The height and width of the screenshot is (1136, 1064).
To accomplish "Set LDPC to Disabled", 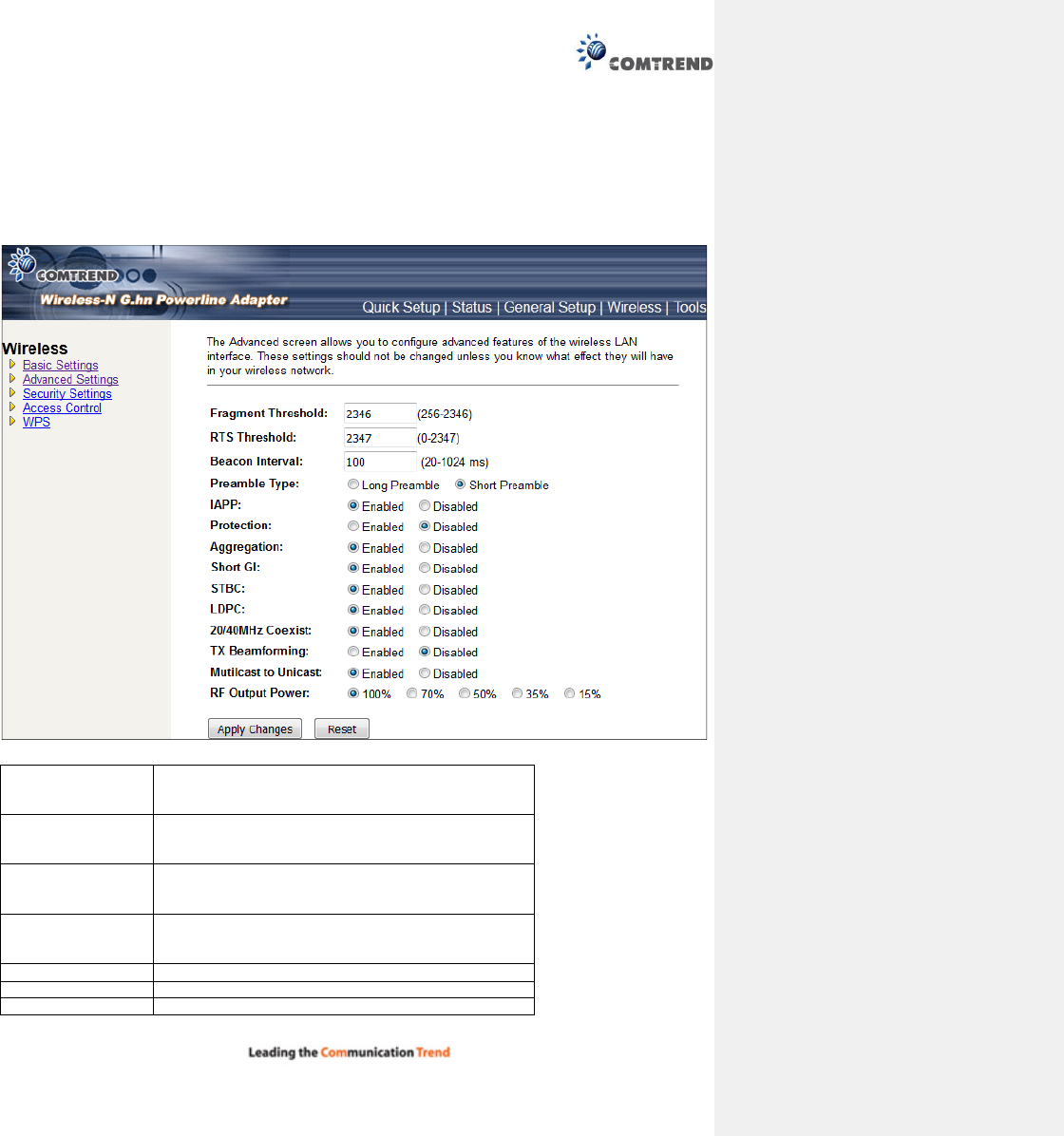I will point(425,610).
